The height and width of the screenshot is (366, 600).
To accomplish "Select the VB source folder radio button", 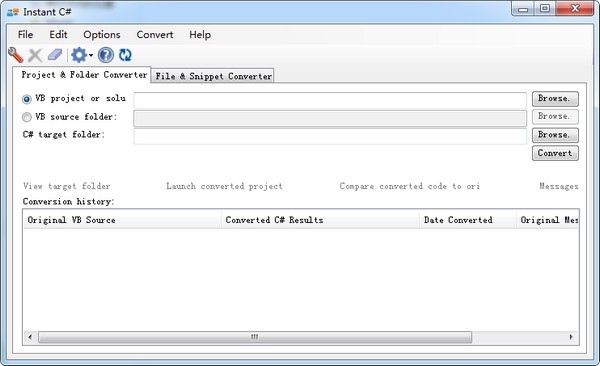I will click(26, 117).
